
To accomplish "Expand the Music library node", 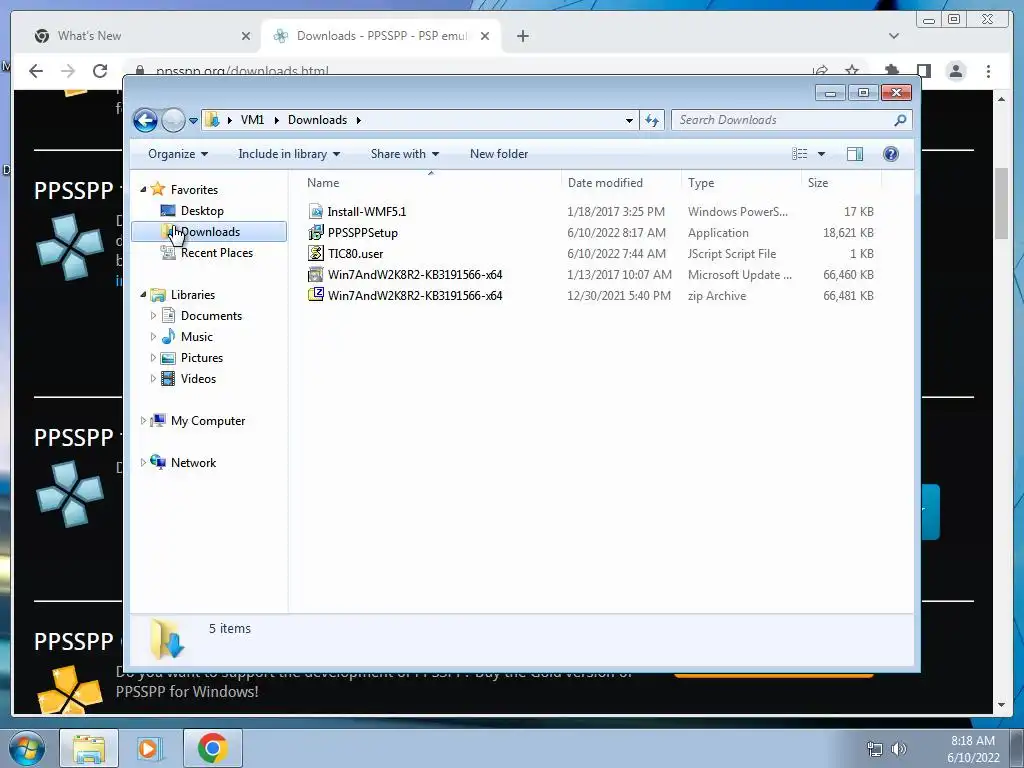I will tap(153, 337).
